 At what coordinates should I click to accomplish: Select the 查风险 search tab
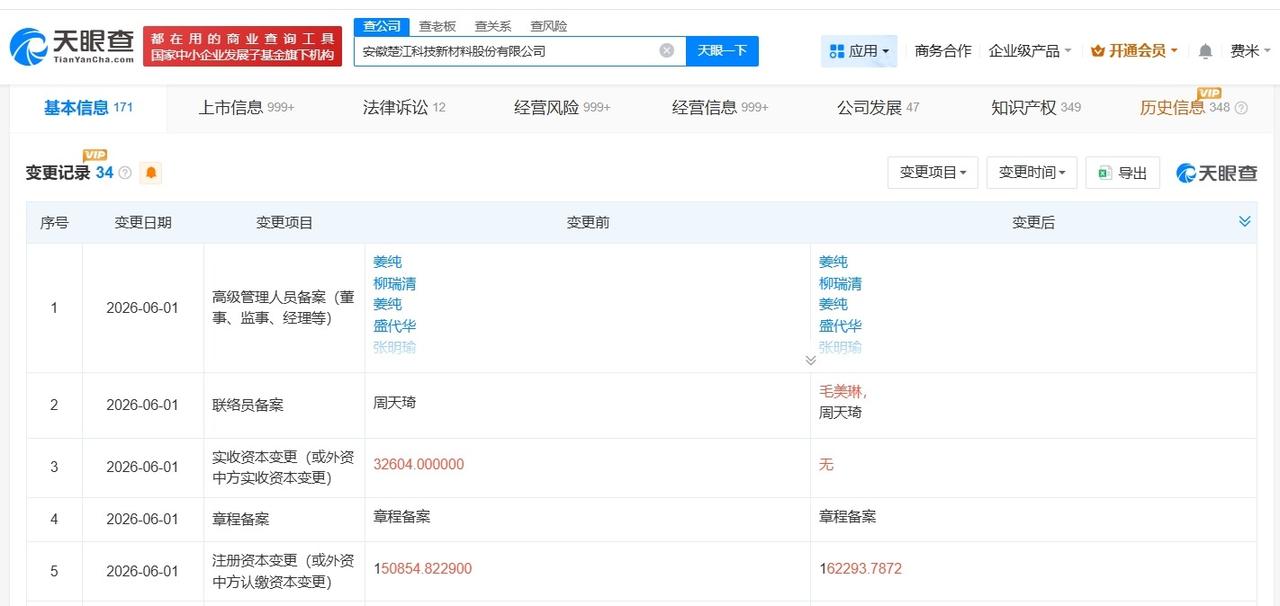(x=549, y=26)
